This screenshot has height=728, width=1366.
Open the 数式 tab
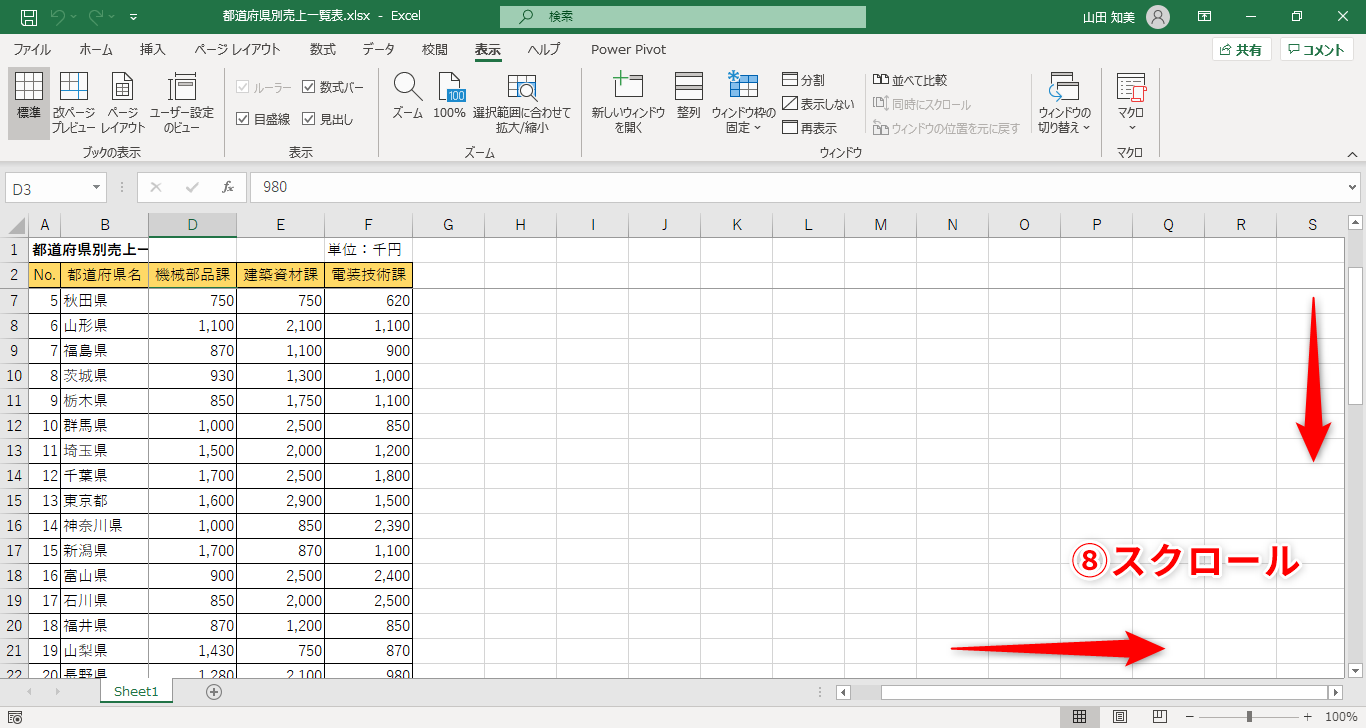tap(323, 49)
